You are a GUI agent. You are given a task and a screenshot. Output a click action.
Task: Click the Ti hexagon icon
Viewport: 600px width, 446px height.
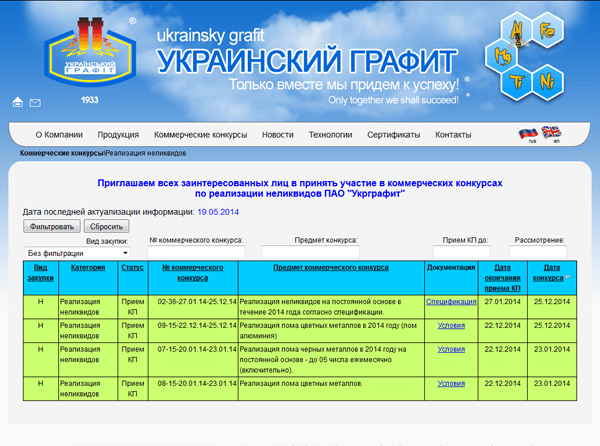(517, 82)
